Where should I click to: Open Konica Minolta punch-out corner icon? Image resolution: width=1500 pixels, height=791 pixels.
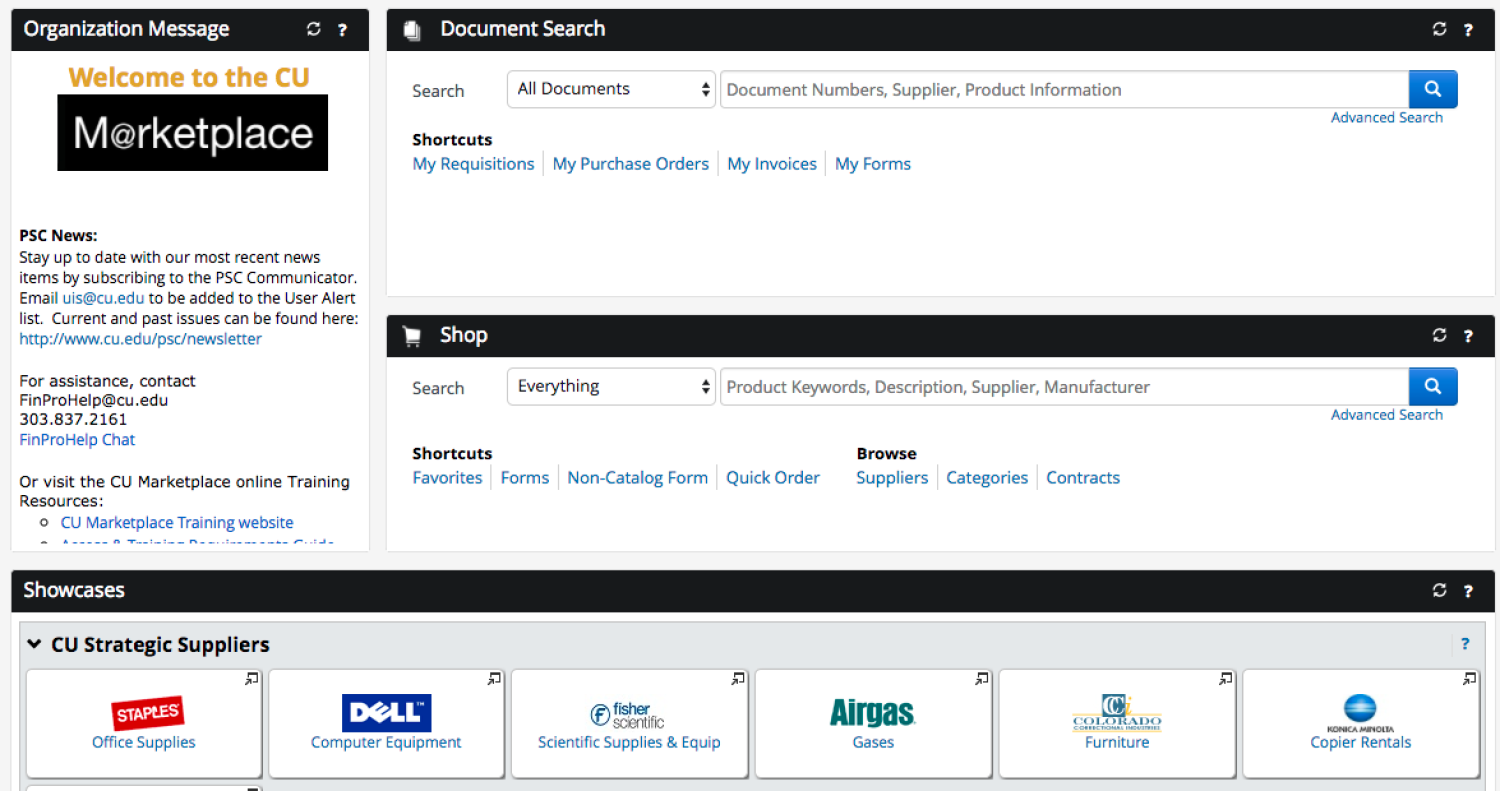pos(1469,679)
